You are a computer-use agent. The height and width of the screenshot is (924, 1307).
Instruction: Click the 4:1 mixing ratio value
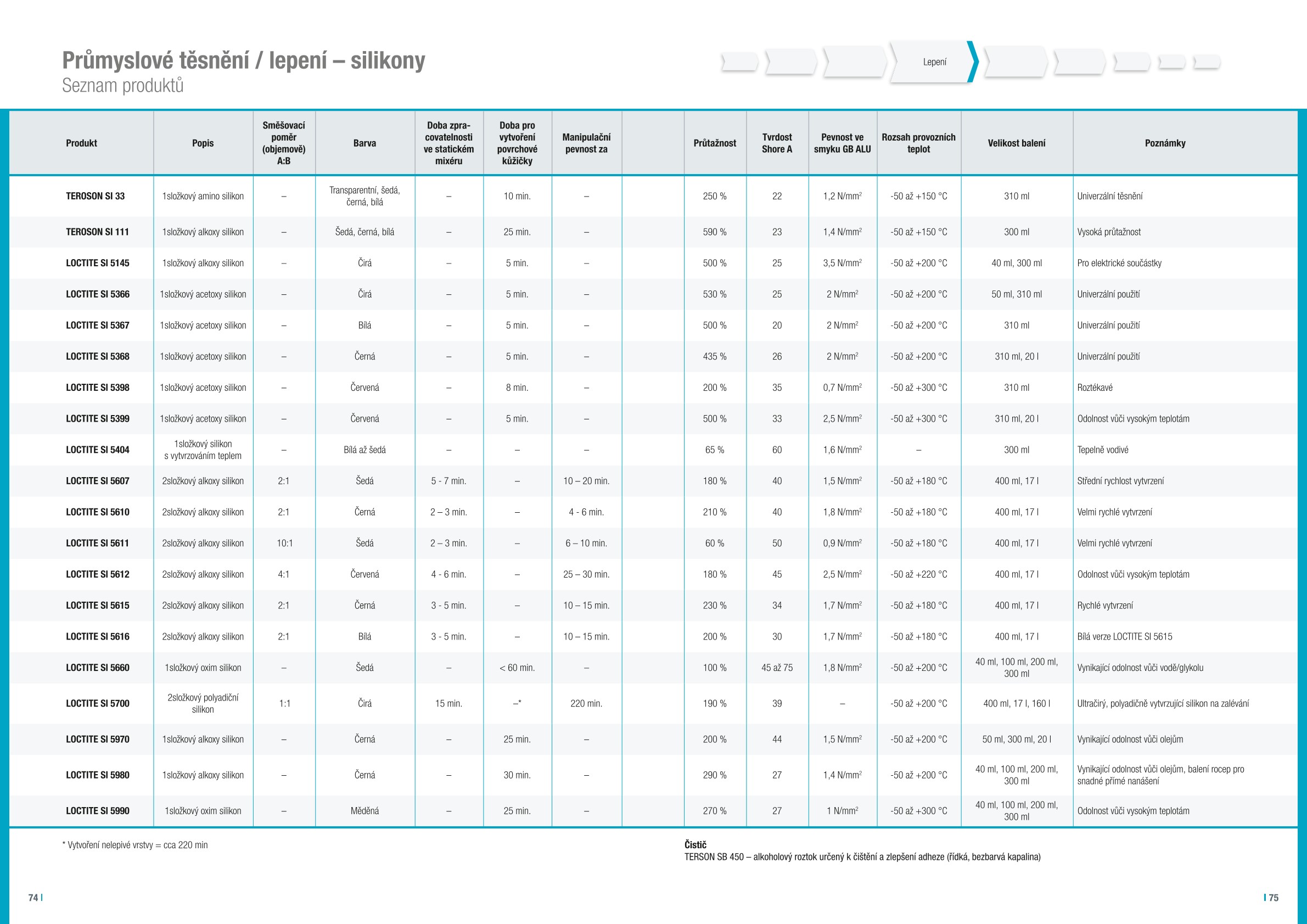(x=283, y=574)
